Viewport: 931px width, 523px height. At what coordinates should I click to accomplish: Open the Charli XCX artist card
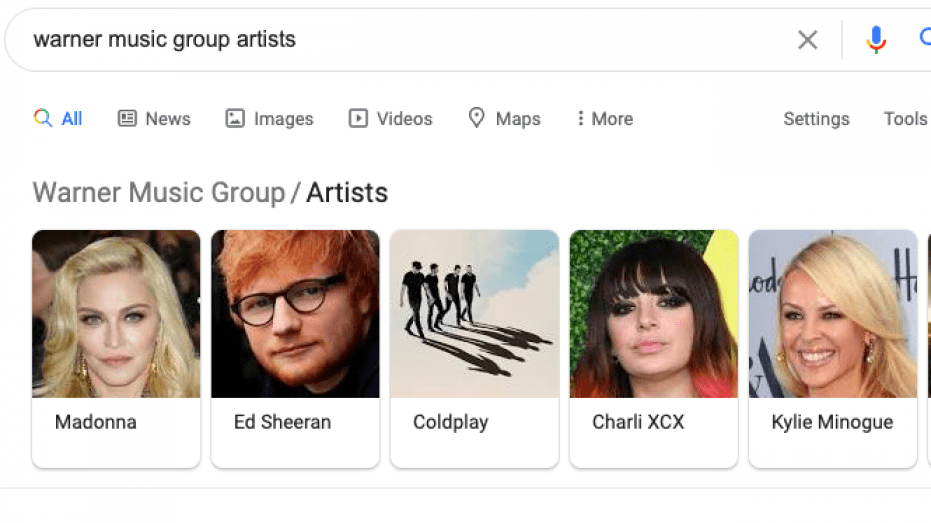(x=653, y=348)
